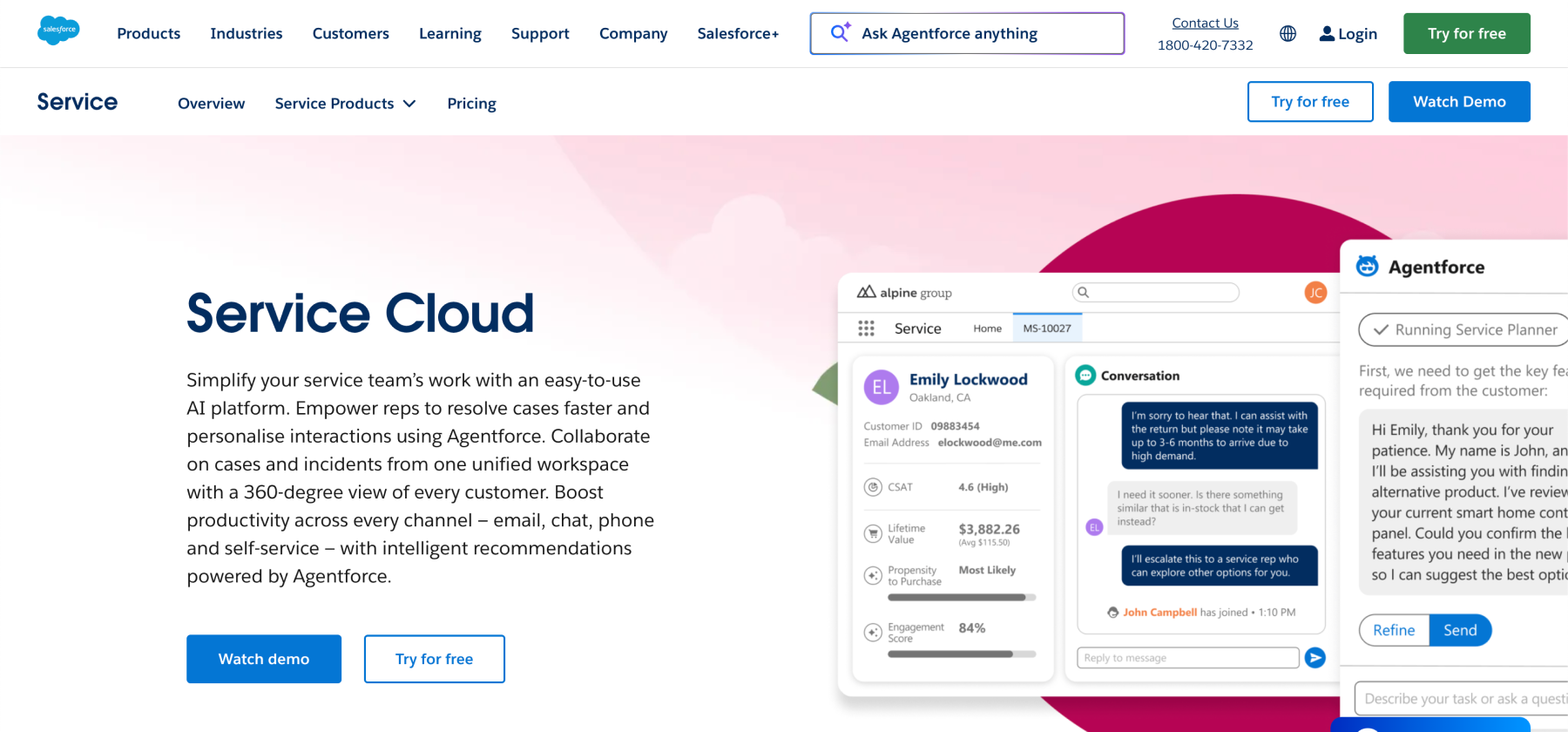Click the email elockwood@me.com

click(990, 443)
